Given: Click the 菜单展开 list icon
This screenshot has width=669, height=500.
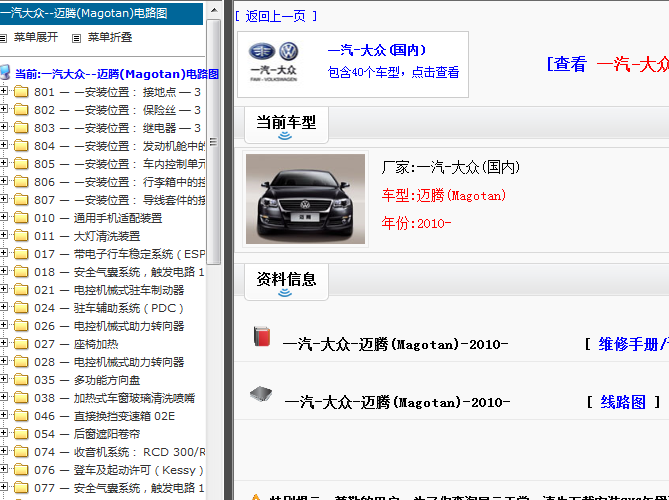Looking at the screenshot, I should [x=3, y=38].
